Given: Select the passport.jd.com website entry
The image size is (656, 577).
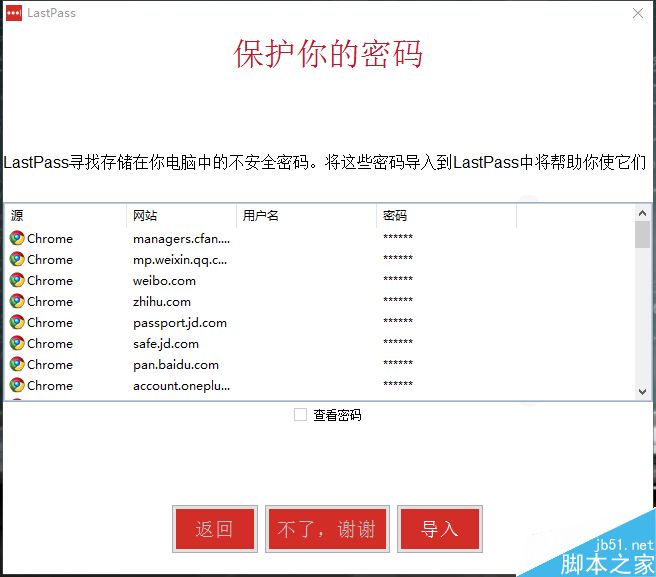Looking at the screenshot, I should pos(180,323).
